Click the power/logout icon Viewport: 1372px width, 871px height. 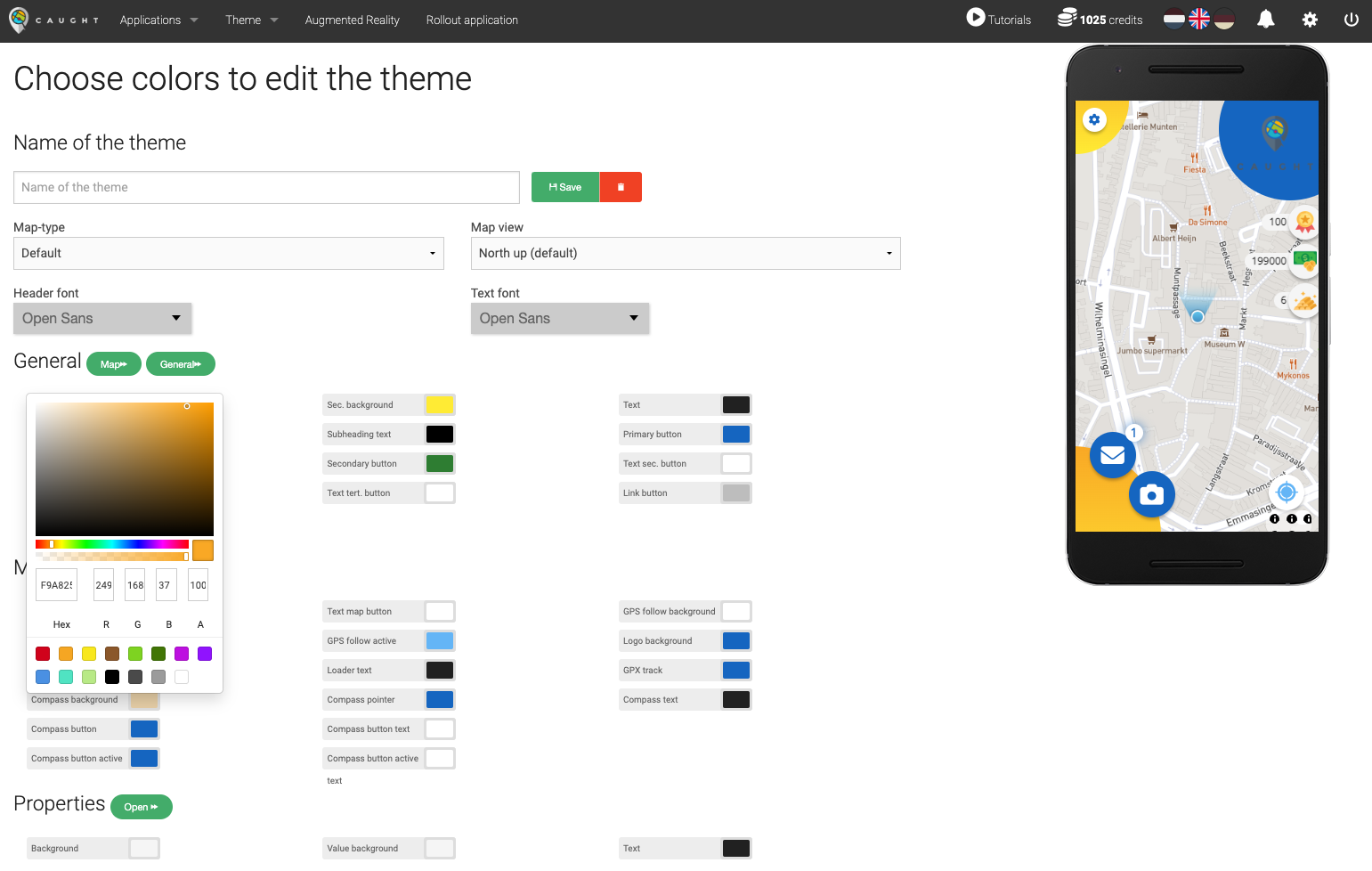(x=1352, y=20)
